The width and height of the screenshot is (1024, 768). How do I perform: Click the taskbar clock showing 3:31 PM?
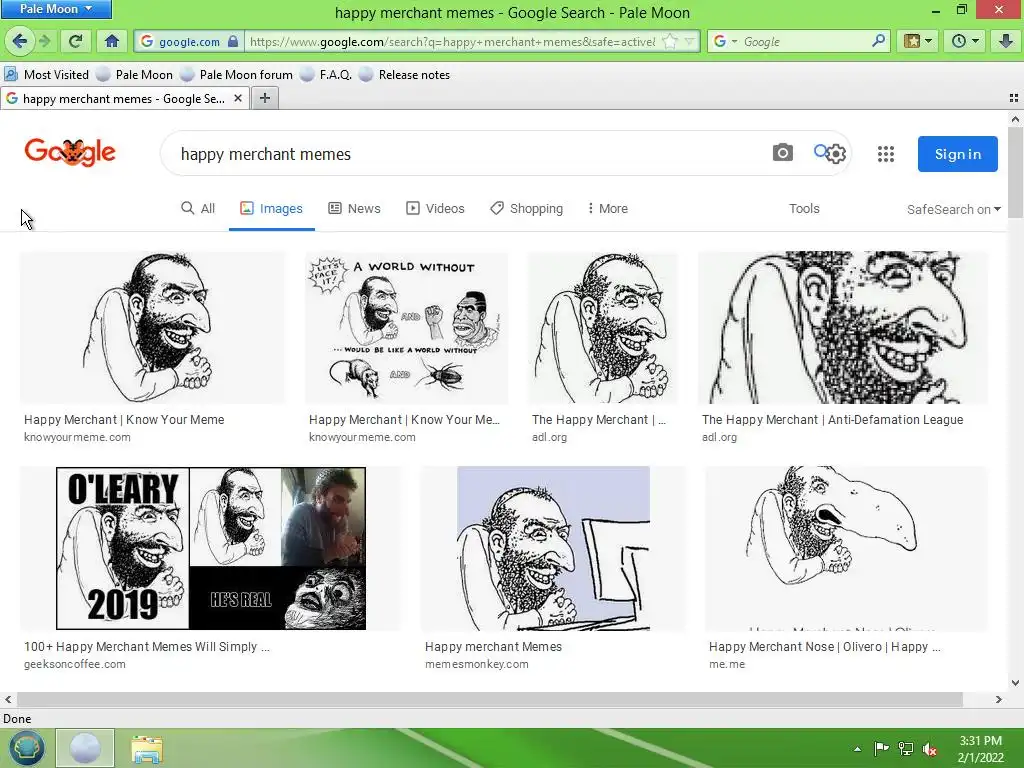(980, 749)
